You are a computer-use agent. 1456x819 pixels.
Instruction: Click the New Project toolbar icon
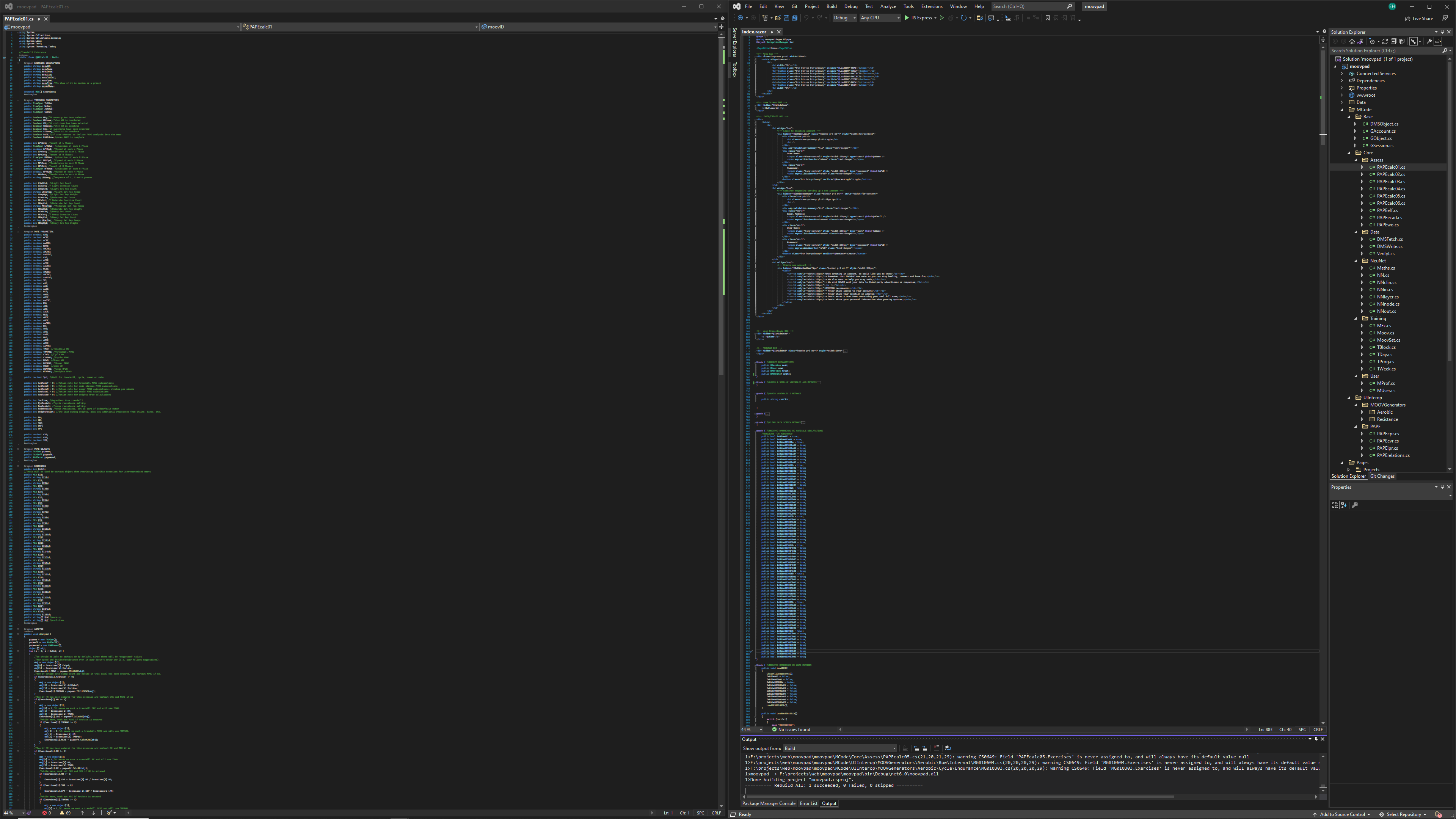click(765, 18)
